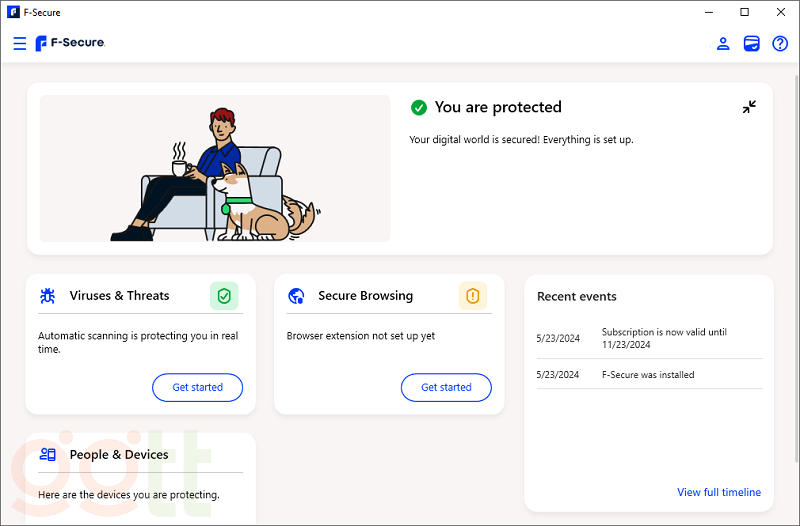This screenshot has height=526, width=800.
Task: Open the help question mark icon
Action: click(780, 44)
